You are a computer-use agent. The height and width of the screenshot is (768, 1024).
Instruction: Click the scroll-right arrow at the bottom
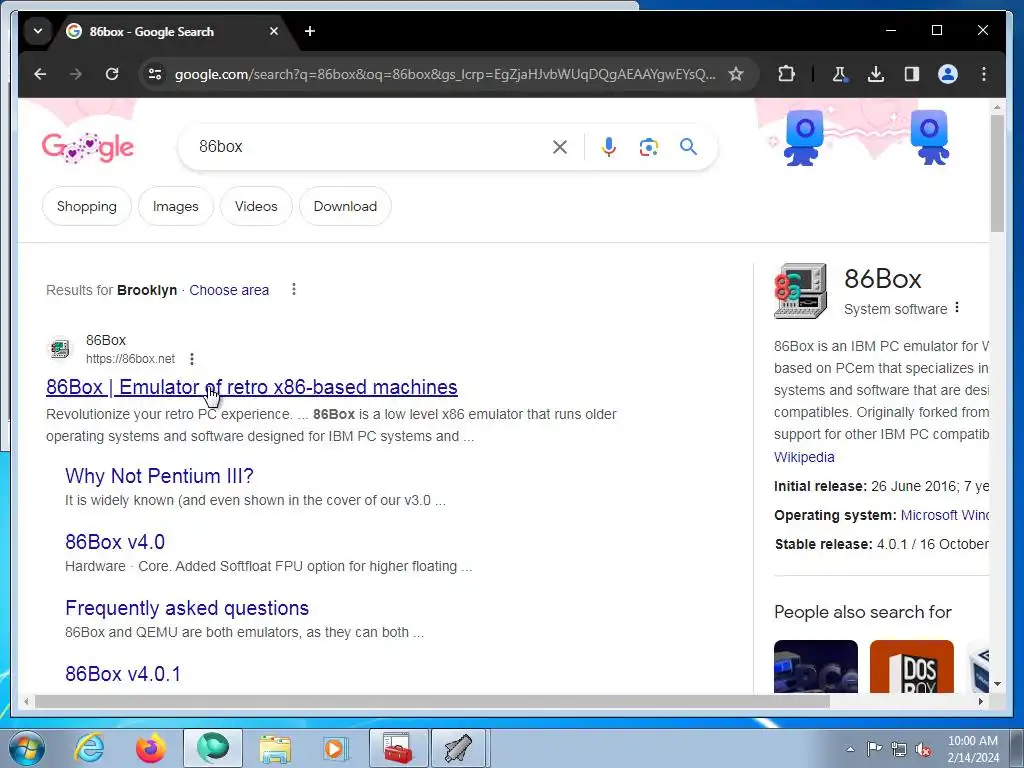(x=980, y=701)
